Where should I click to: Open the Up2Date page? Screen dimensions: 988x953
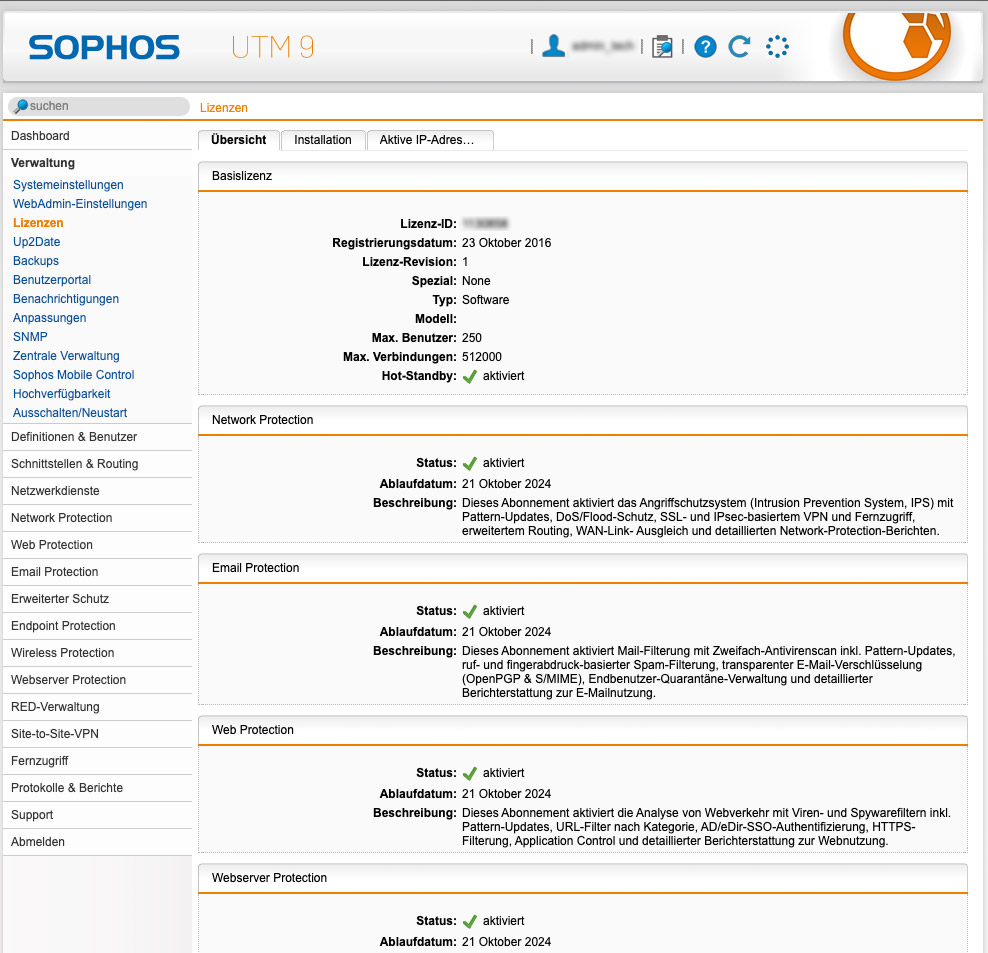(37, 241)
